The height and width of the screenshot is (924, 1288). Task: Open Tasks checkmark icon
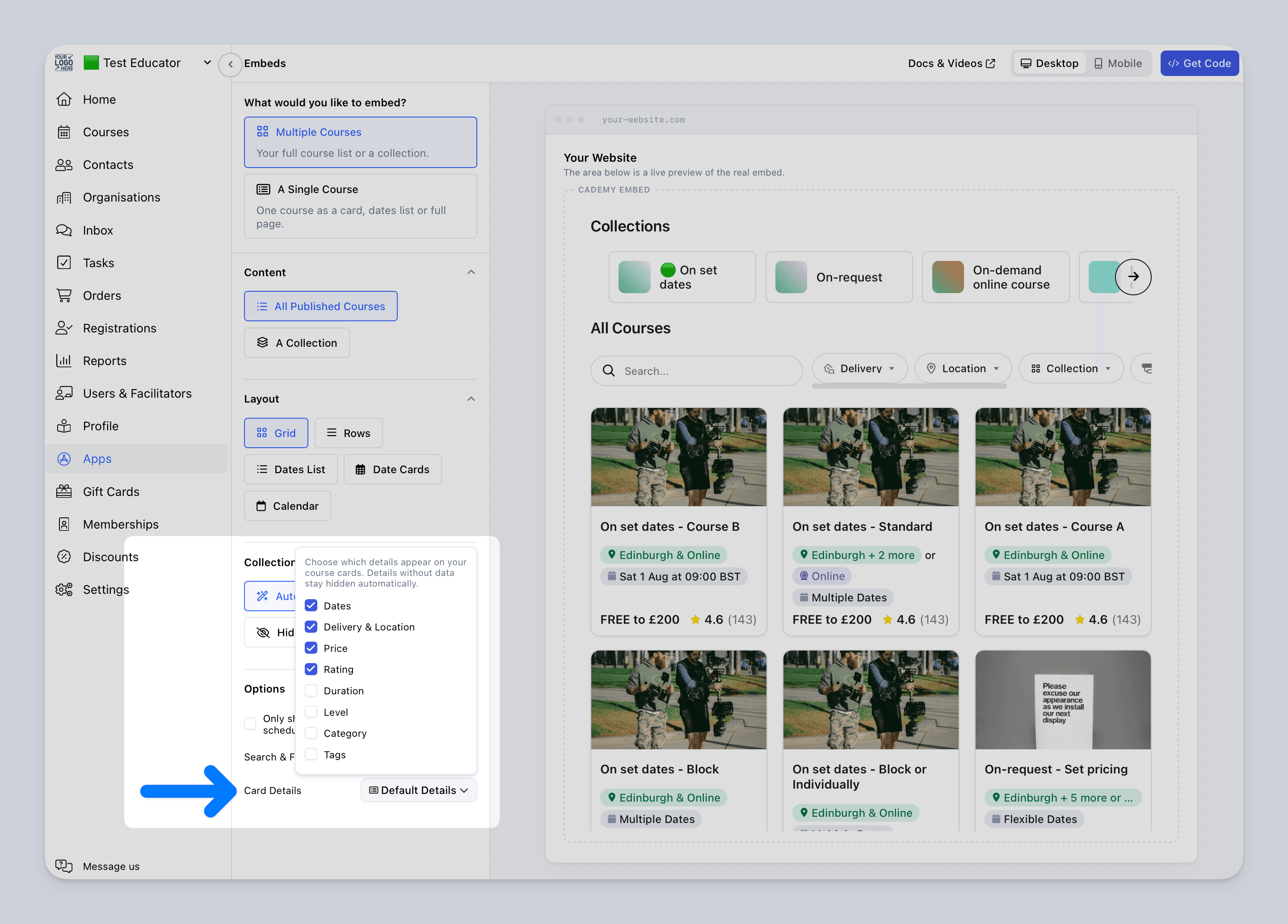pyautogui.click(x=63, y=262)
